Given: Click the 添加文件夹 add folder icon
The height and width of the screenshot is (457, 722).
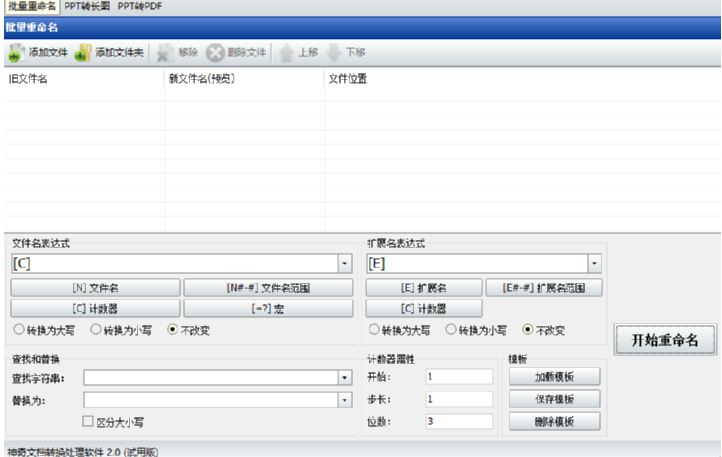Looking at the screenshot, I should [83, 53].
